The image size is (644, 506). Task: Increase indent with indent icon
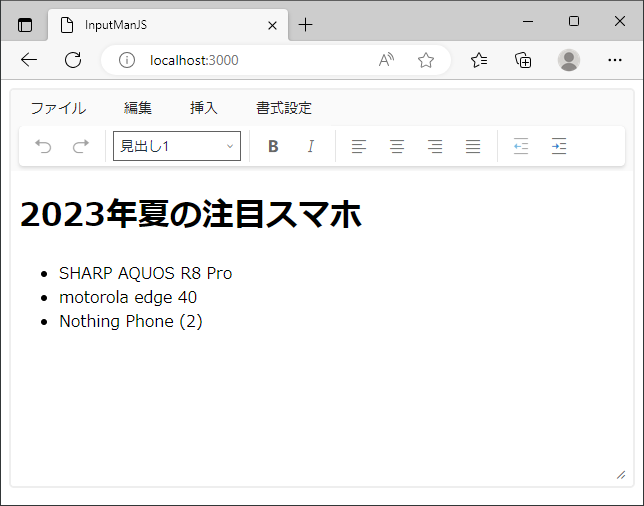[559, 146]
